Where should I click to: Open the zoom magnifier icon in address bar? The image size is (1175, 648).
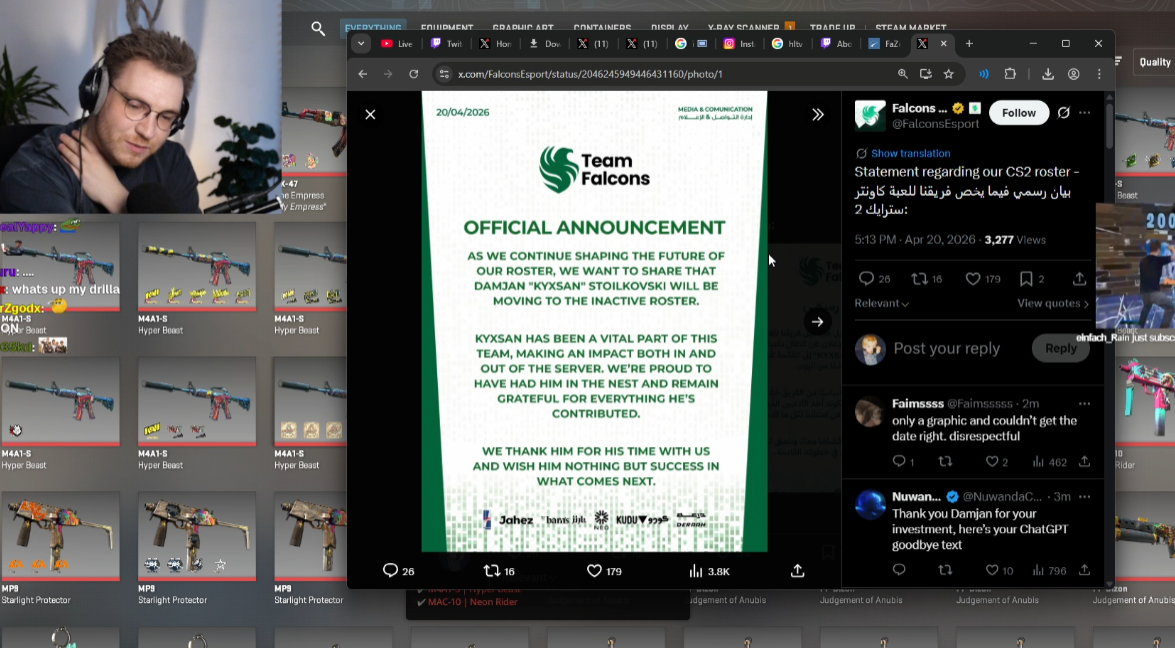[x=902, y=74]
